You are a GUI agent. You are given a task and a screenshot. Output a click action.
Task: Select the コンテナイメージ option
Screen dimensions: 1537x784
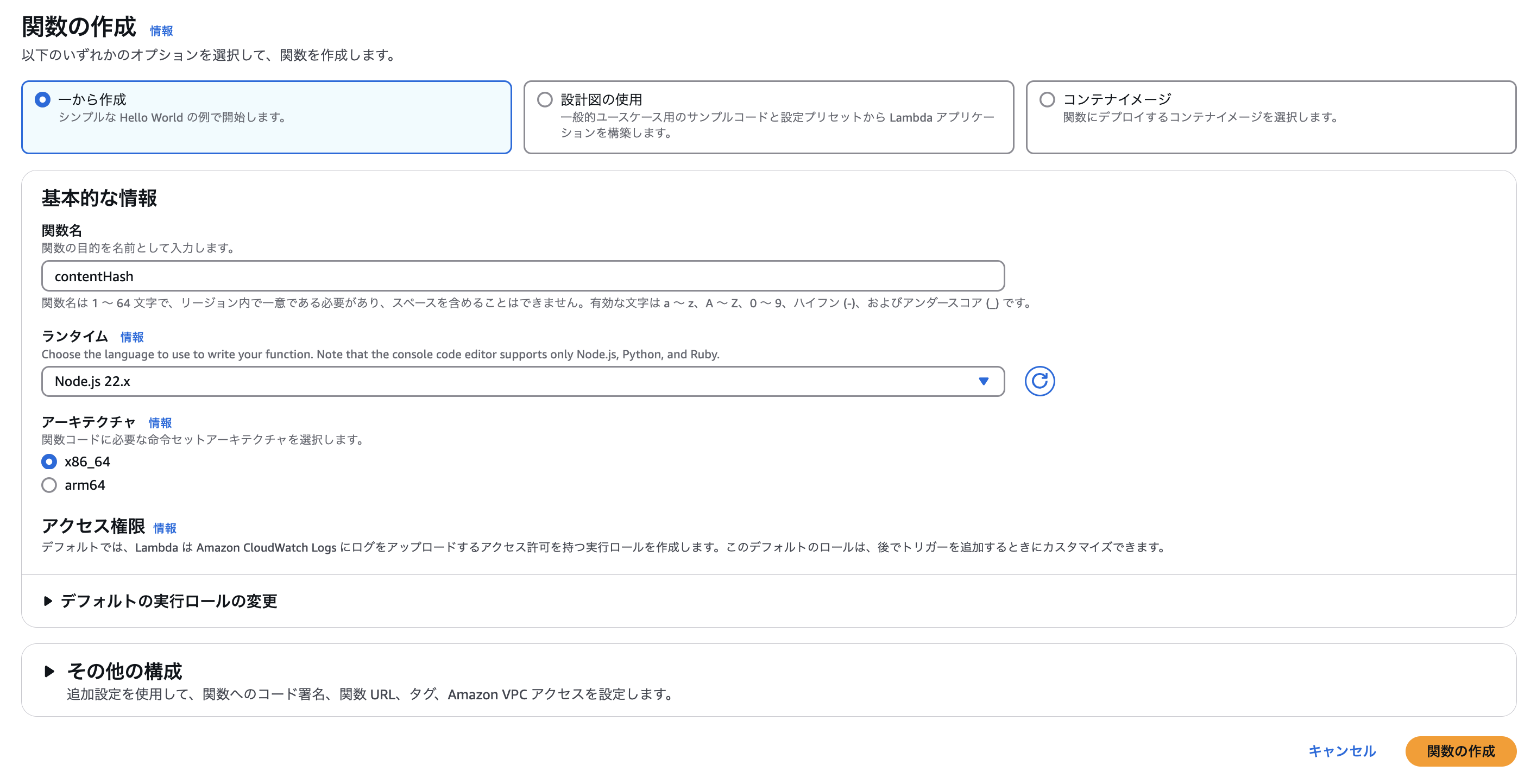tap(1048, 100)
